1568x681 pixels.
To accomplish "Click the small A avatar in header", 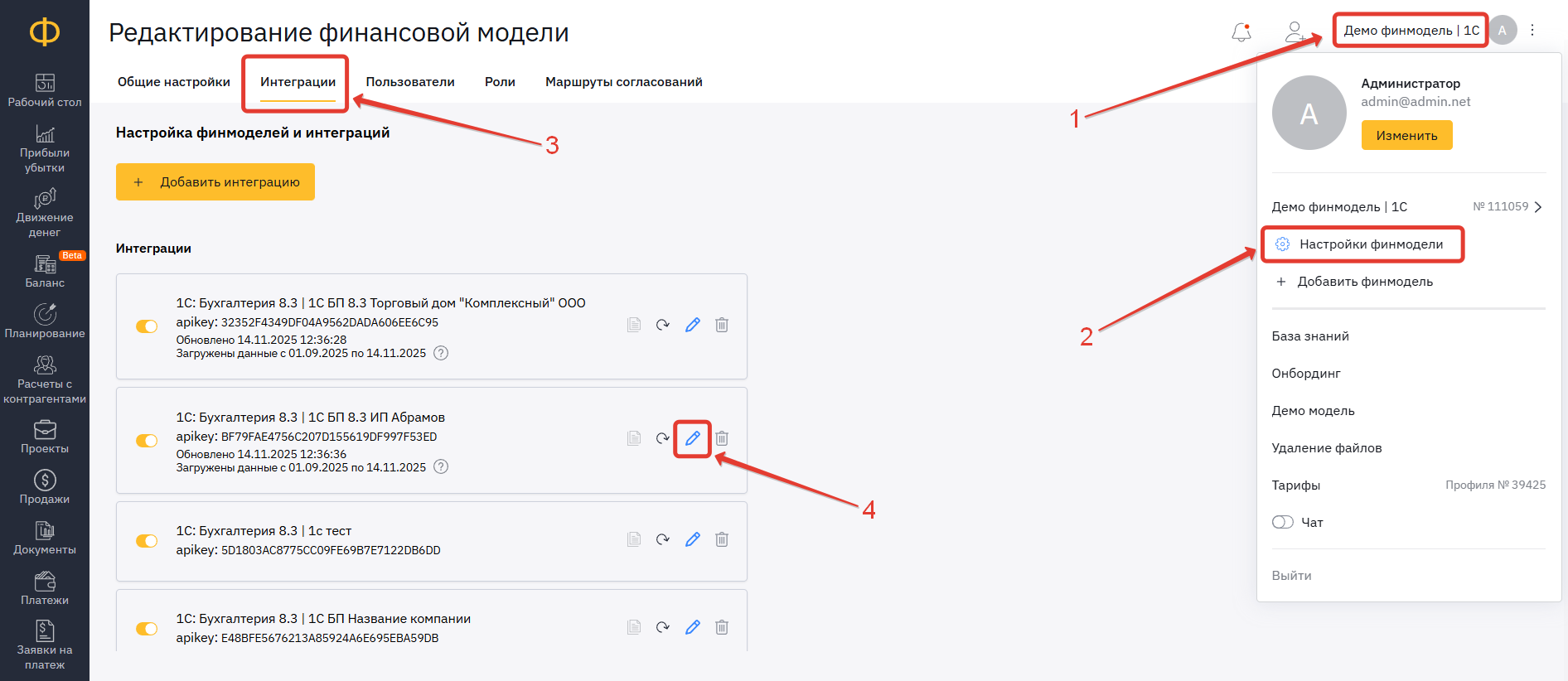I will click(x=1503, y=30).
